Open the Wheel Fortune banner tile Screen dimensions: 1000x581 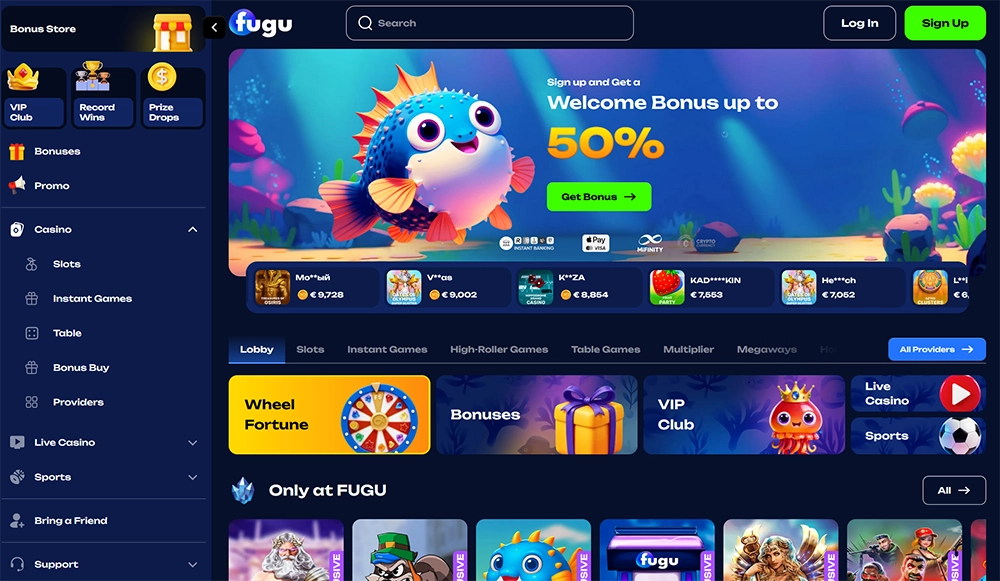(x=329, y=415)
